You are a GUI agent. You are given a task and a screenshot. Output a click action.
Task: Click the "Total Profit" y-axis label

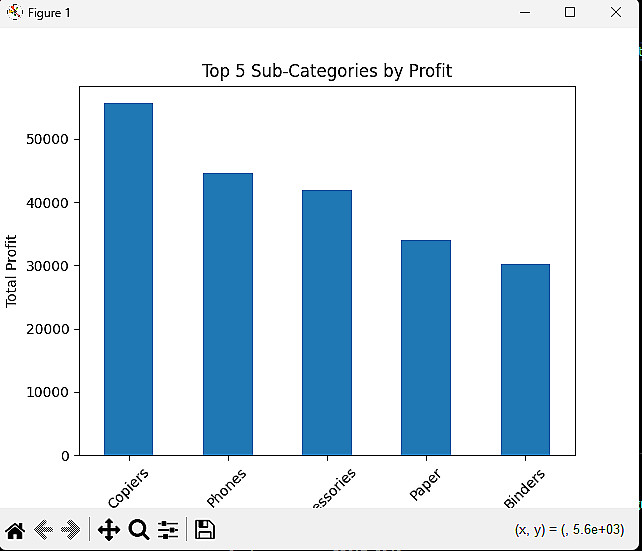click(x=11, y=271)
